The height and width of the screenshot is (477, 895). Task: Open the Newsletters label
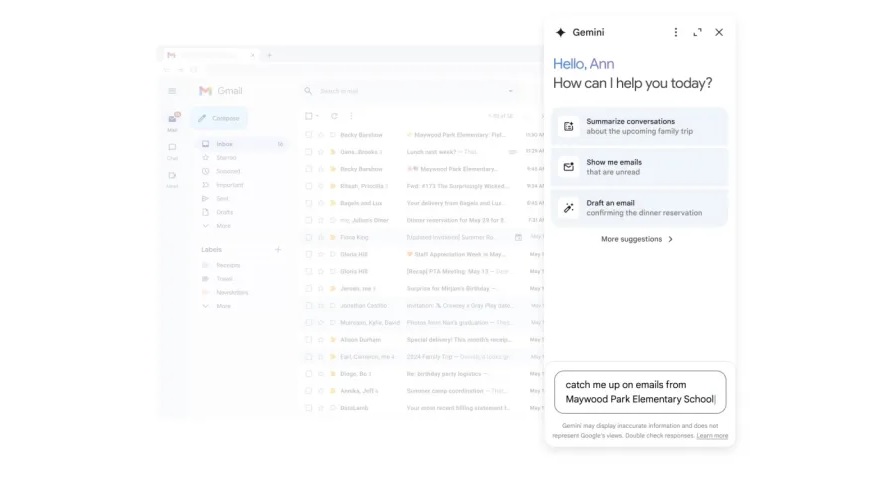click(232, 293)
